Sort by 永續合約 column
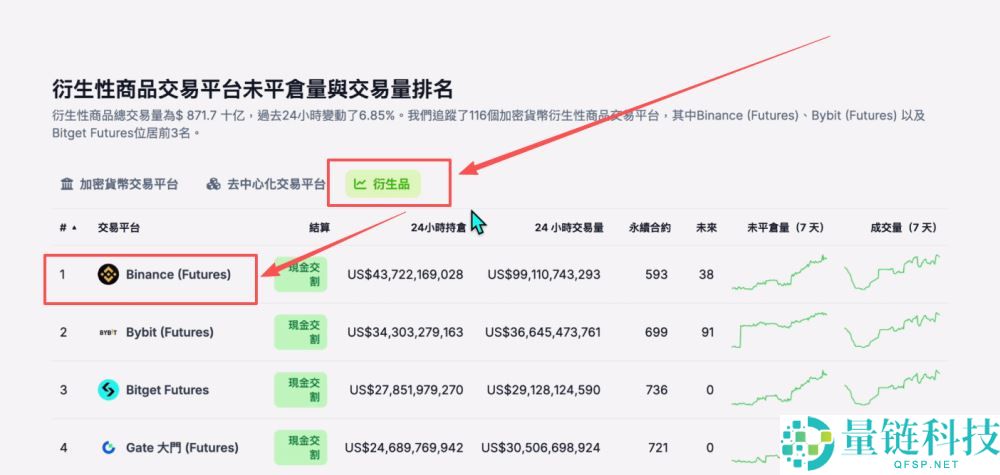This screenshot has height=475, width=1000. tap(649, 228)
